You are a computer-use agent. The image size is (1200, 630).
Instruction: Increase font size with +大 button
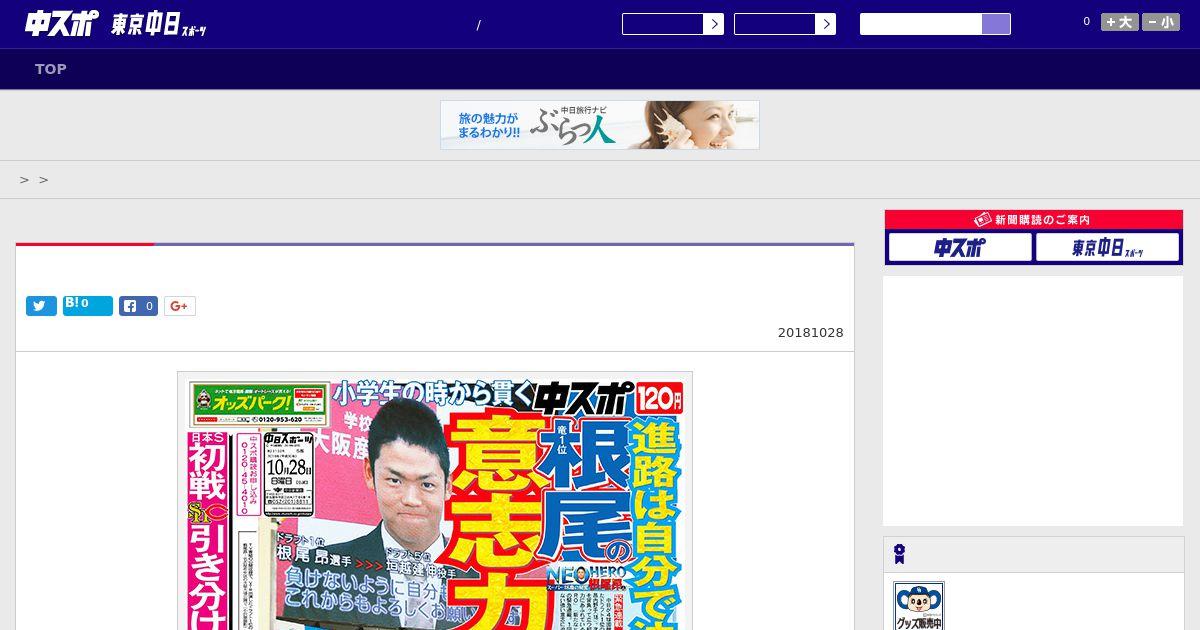[1119, 22]
